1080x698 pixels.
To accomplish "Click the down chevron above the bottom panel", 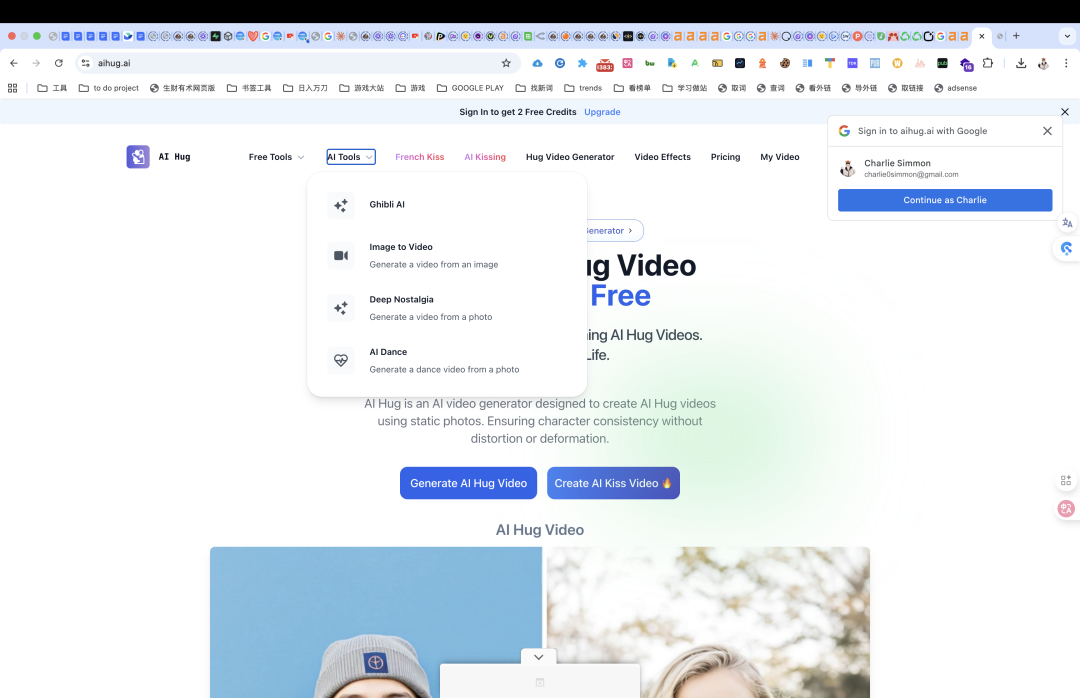I will point(539,657).
